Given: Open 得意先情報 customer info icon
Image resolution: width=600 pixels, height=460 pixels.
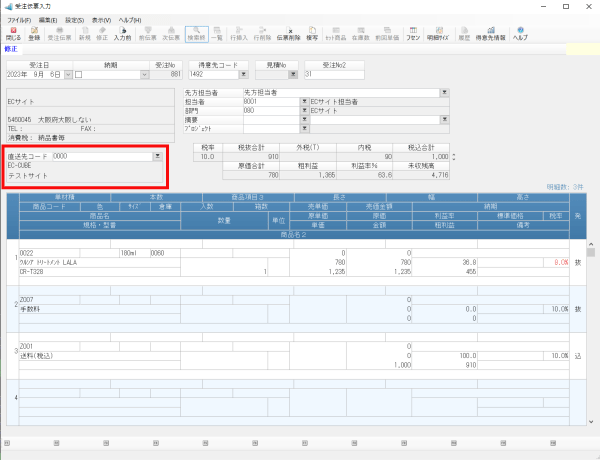Looking at the screenshot, I should [x=491, y=34].
